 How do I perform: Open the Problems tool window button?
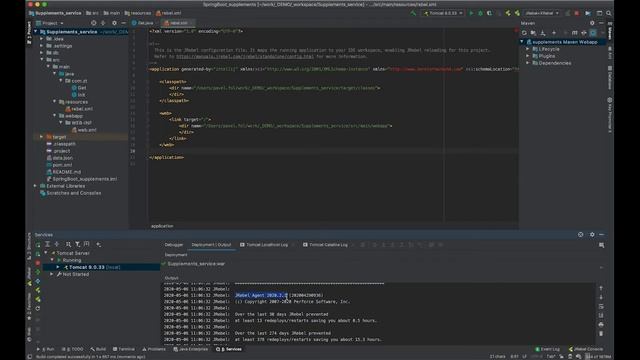tap(154, 349)
